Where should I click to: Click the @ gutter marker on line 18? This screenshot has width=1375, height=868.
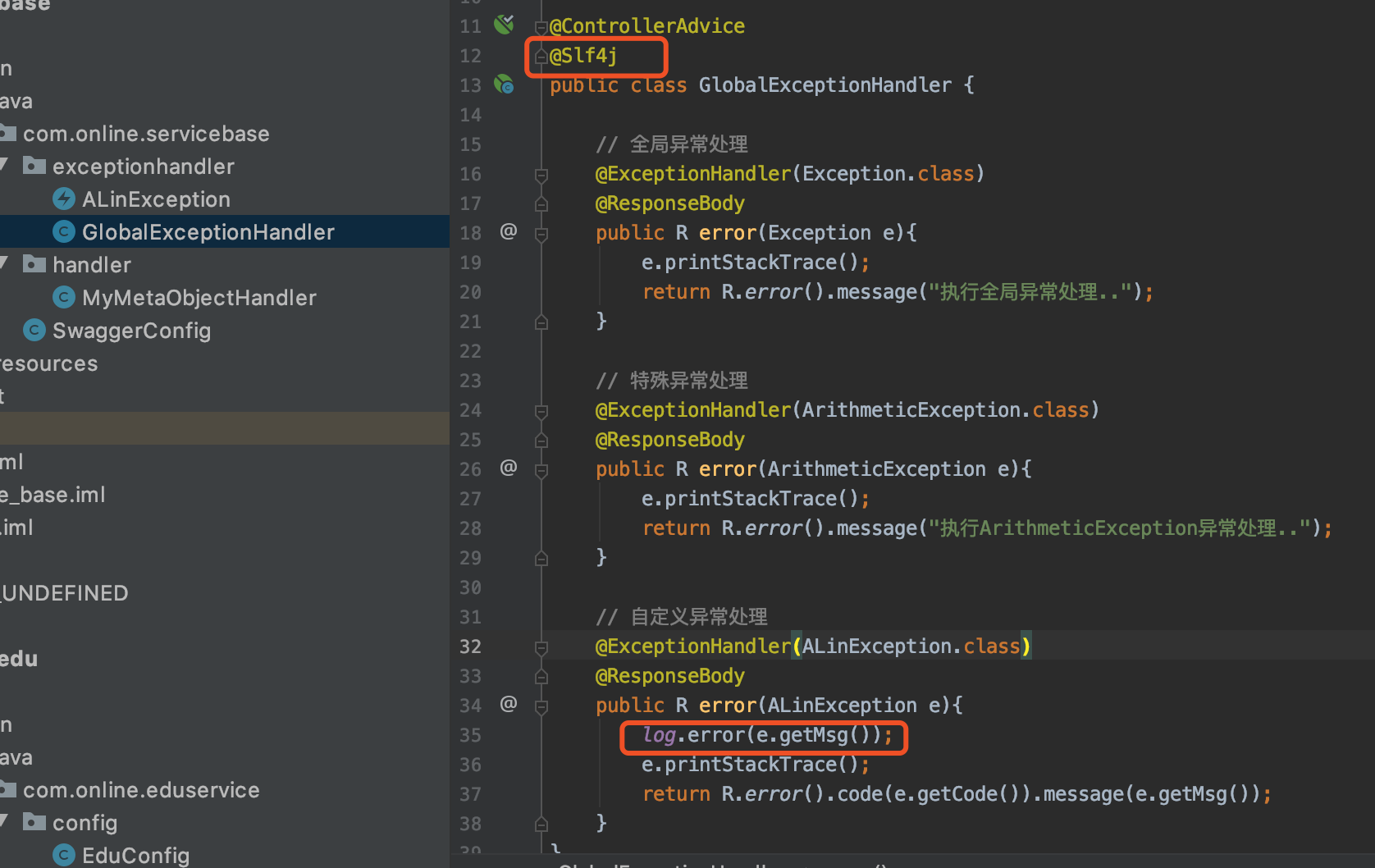(509, 231)
